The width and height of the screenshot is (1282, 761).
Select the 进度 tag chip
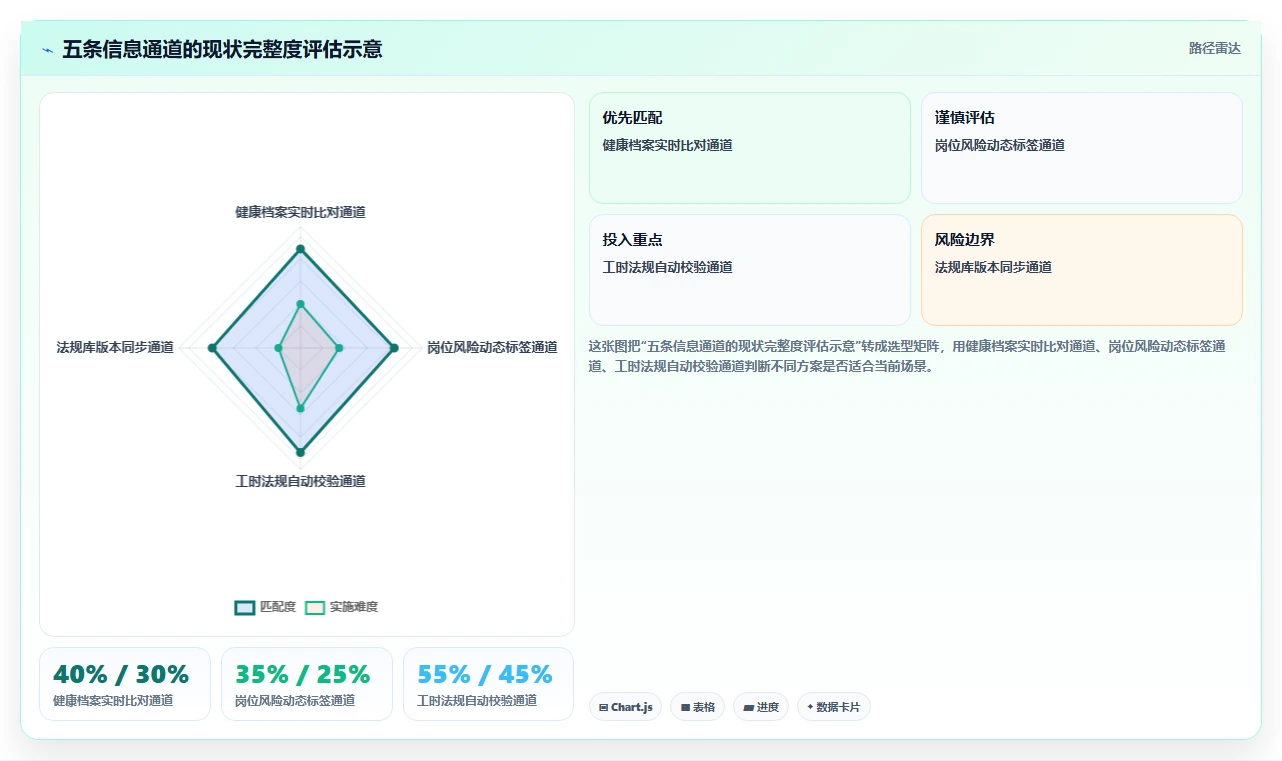(761, 707)
